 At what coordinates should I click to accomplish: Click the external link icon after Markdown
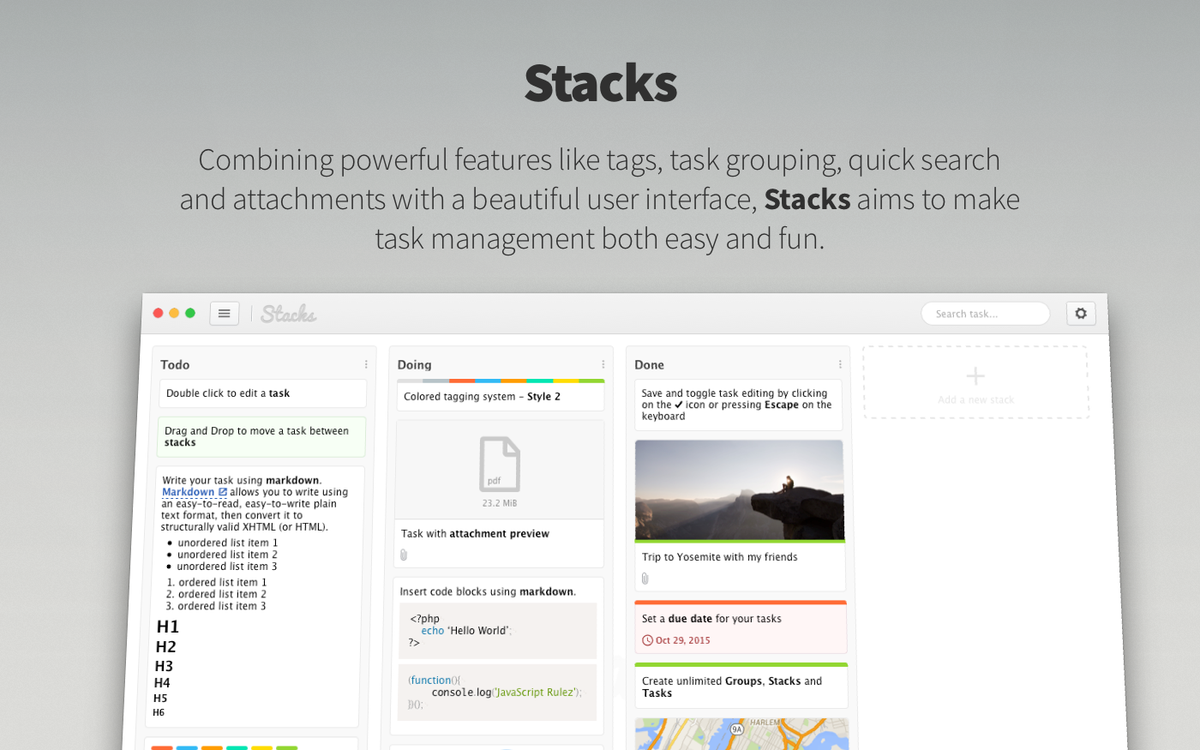tap(222, 492)
